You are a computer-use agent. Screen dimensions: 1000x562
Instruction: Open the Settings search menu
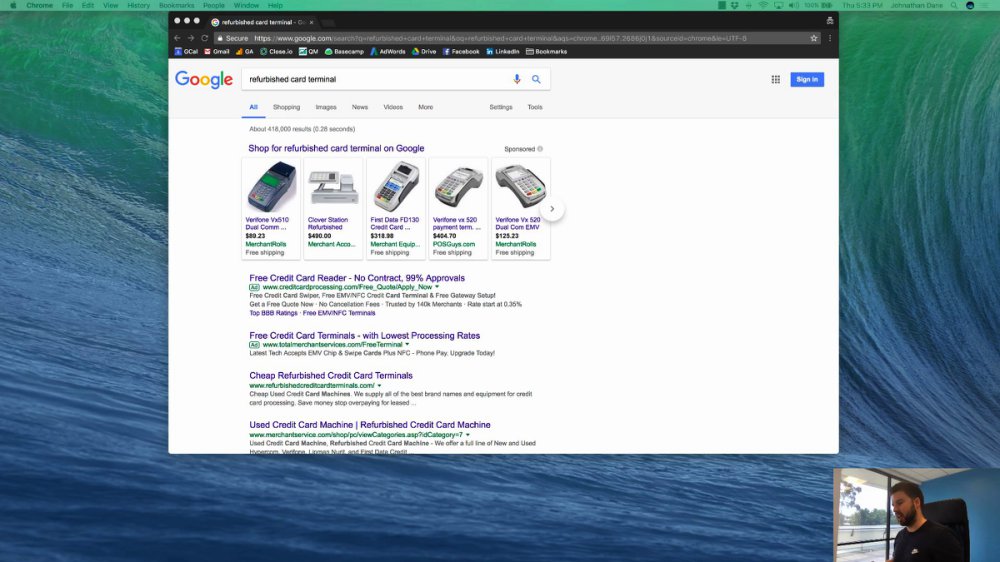(x=501, y=107)
